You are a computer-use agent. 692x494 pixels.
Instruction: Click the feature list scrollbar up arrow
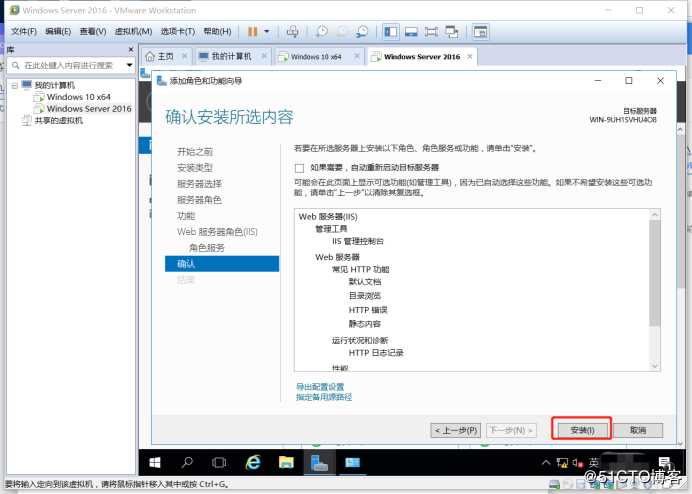654,215
